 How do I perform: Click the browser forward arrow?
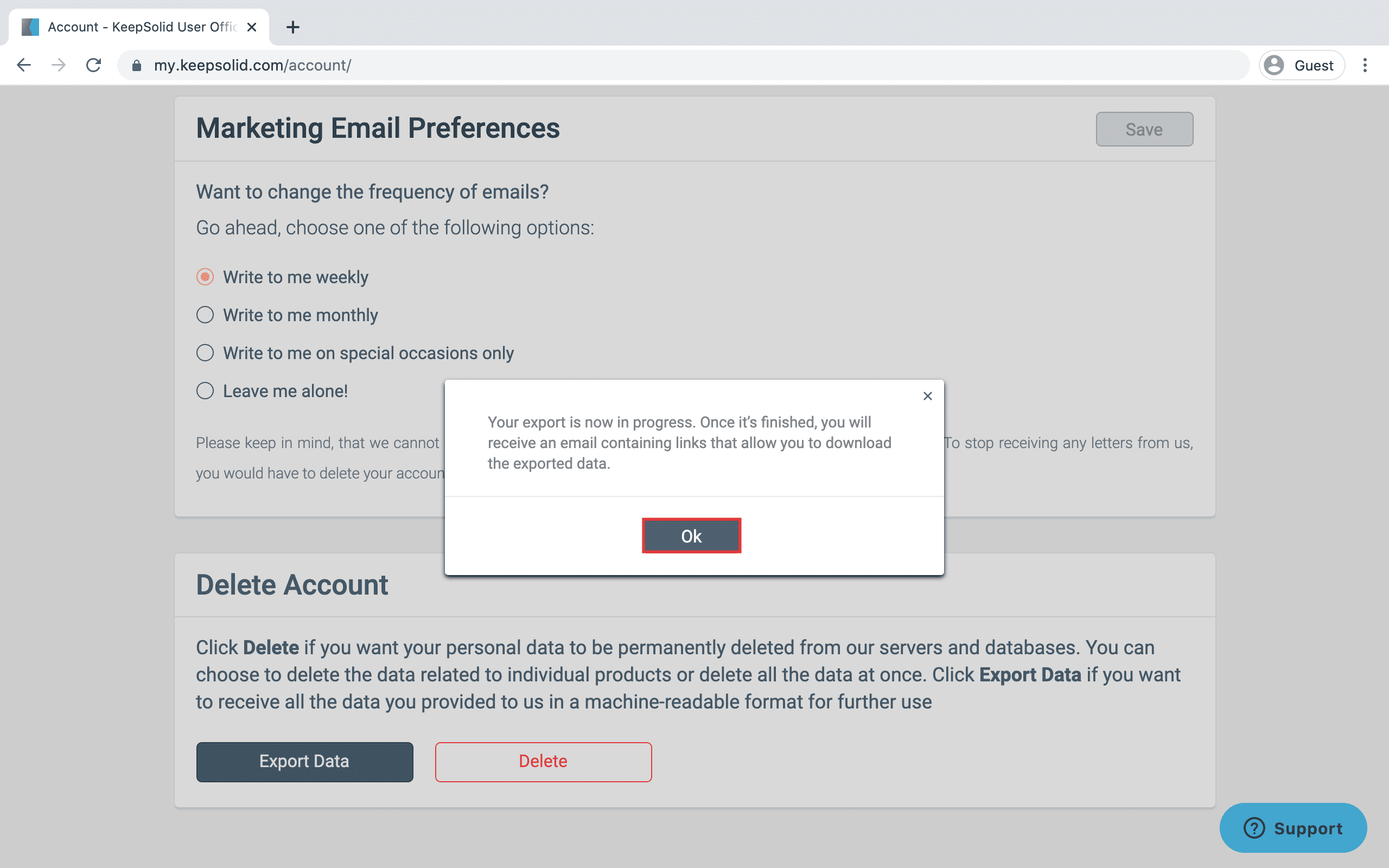click(59, 66)
